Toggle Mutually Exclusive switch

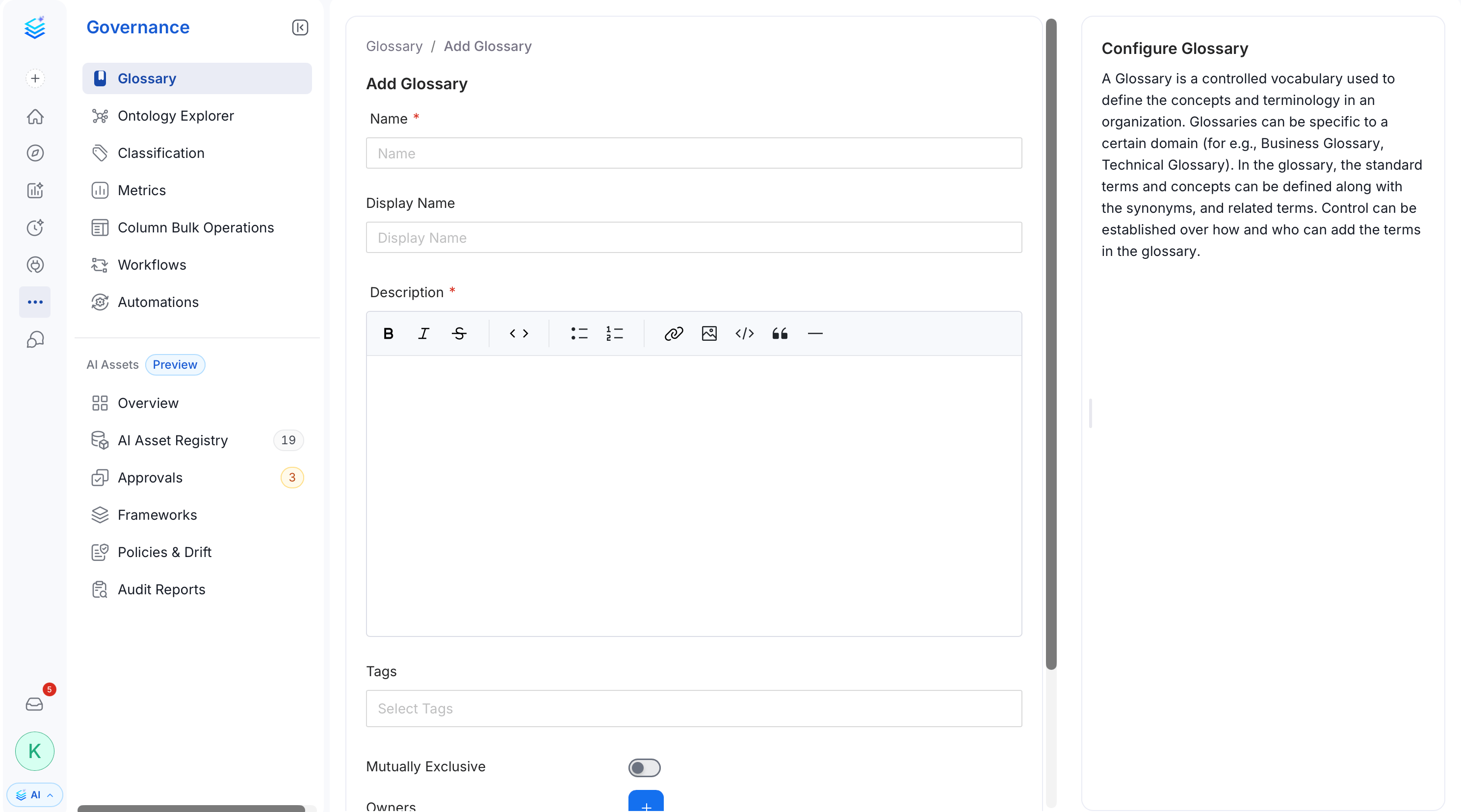644,768
